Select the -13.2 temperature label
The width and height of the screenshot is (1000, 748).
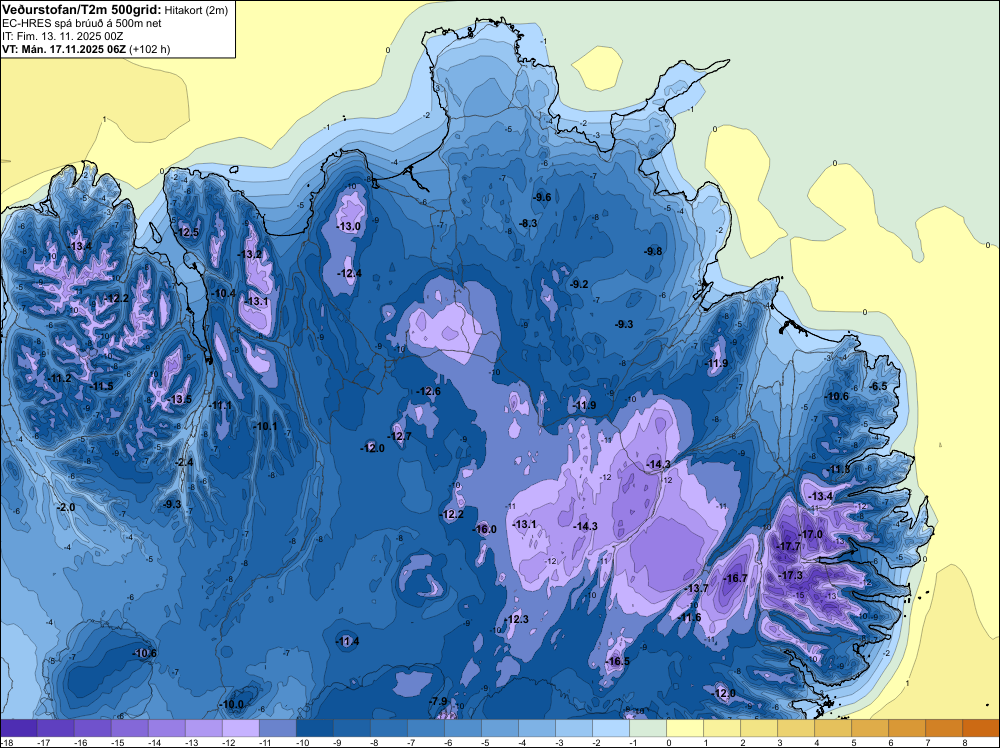point(250,254)
